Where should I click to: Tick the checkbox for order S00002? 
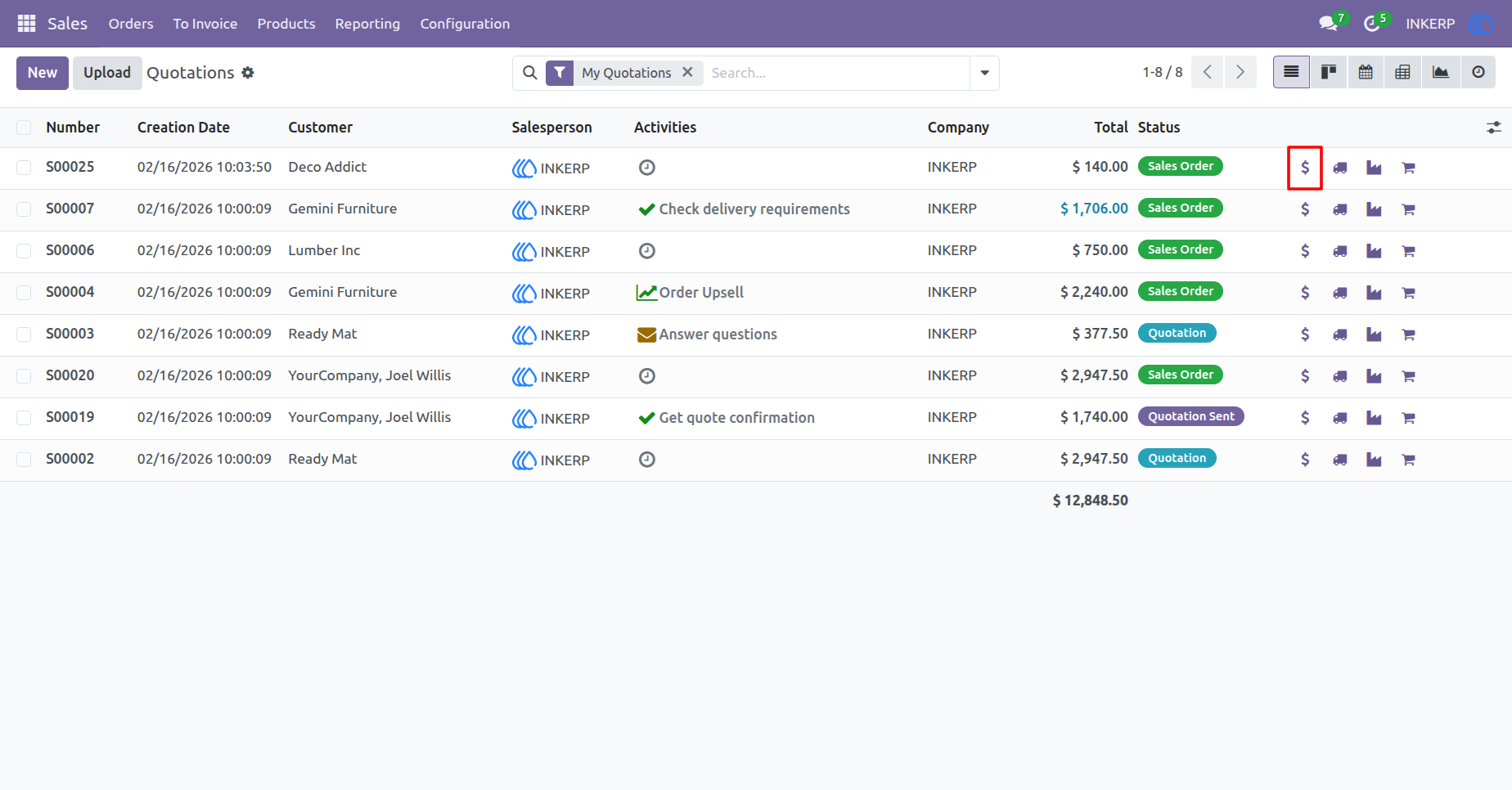click(x=24, y=460)
